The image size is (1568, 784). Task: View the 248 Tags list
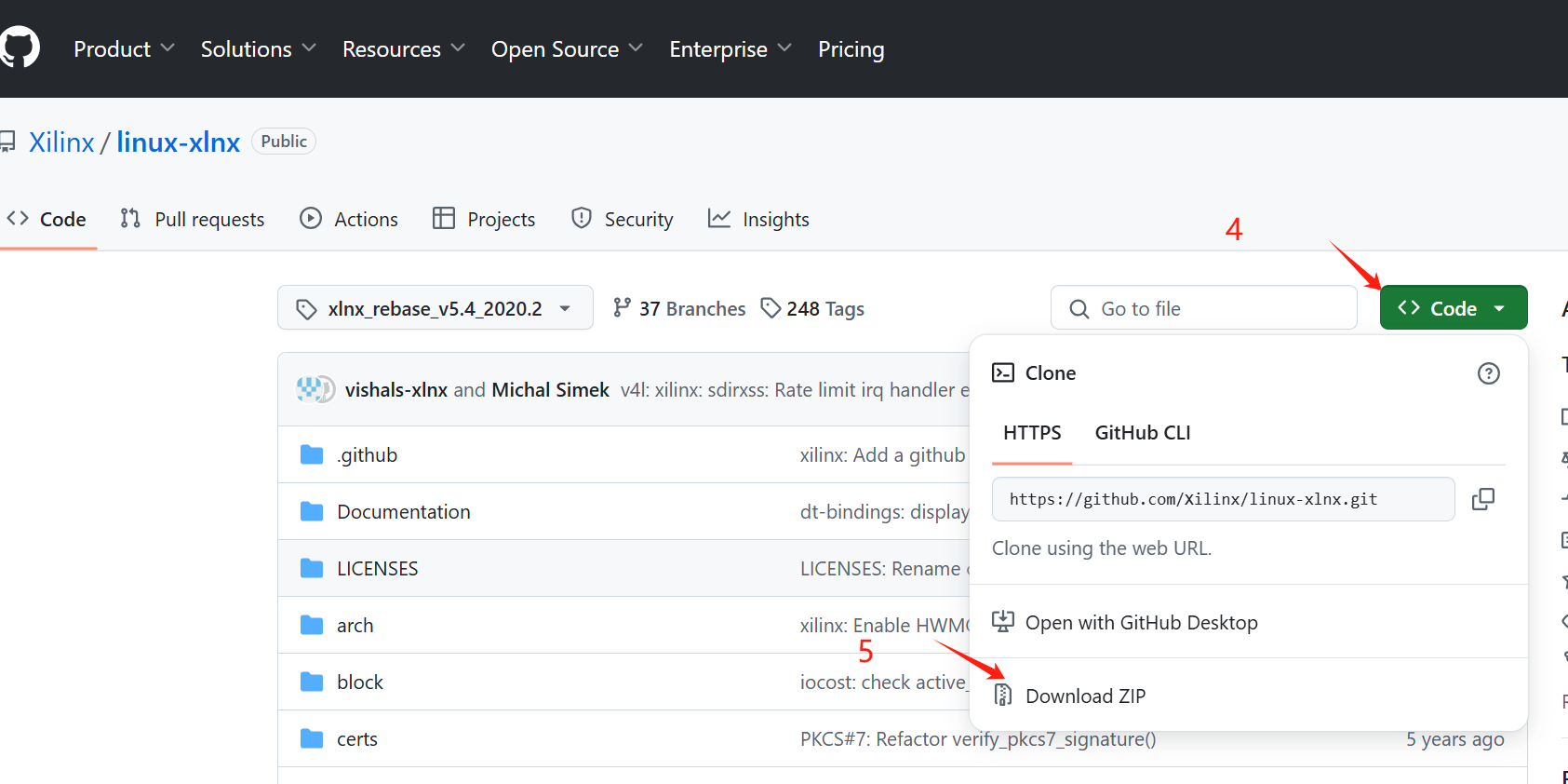tap(812, 308)
